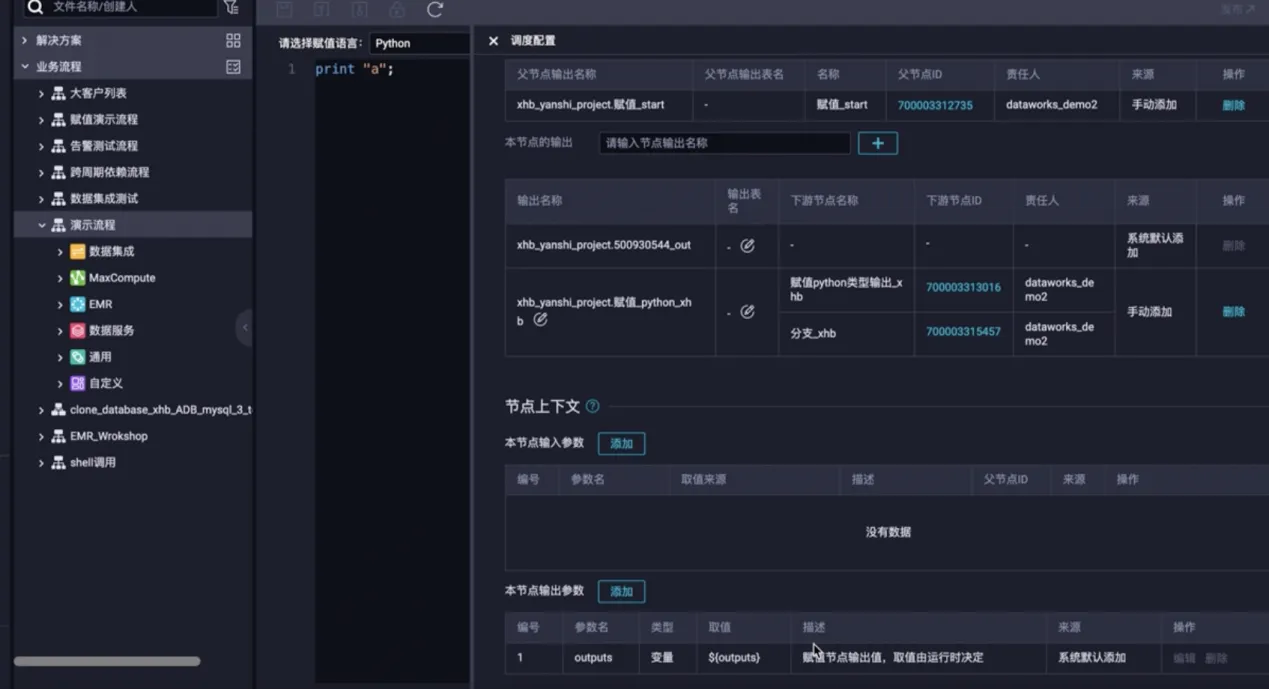1269x689 pixels.
Task: Expand the 数据集成测试 workflow
Action: [41, 198]
